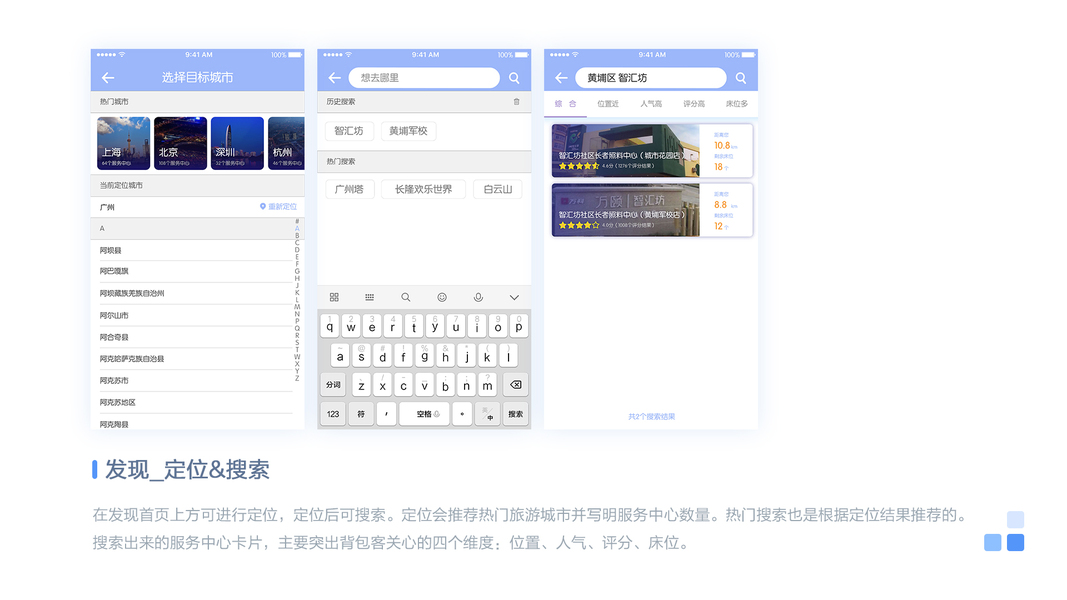Tap the g key on keyboard
Image resolution: width=1067 pixels, height=600 pixels.
[x=424, y=356]
